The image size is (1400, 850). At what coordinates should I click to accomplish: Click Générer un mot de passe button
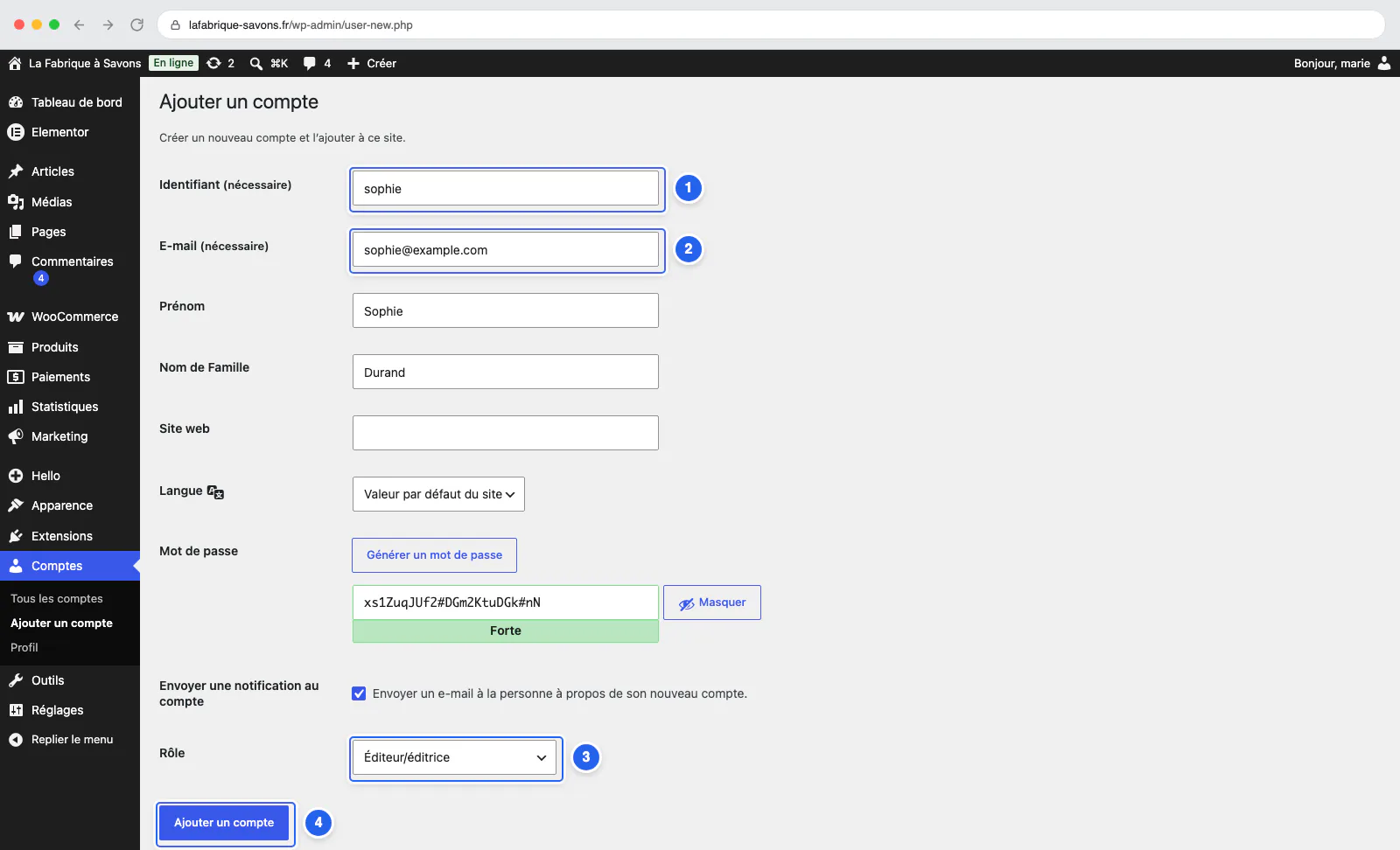tap(434, 555)
